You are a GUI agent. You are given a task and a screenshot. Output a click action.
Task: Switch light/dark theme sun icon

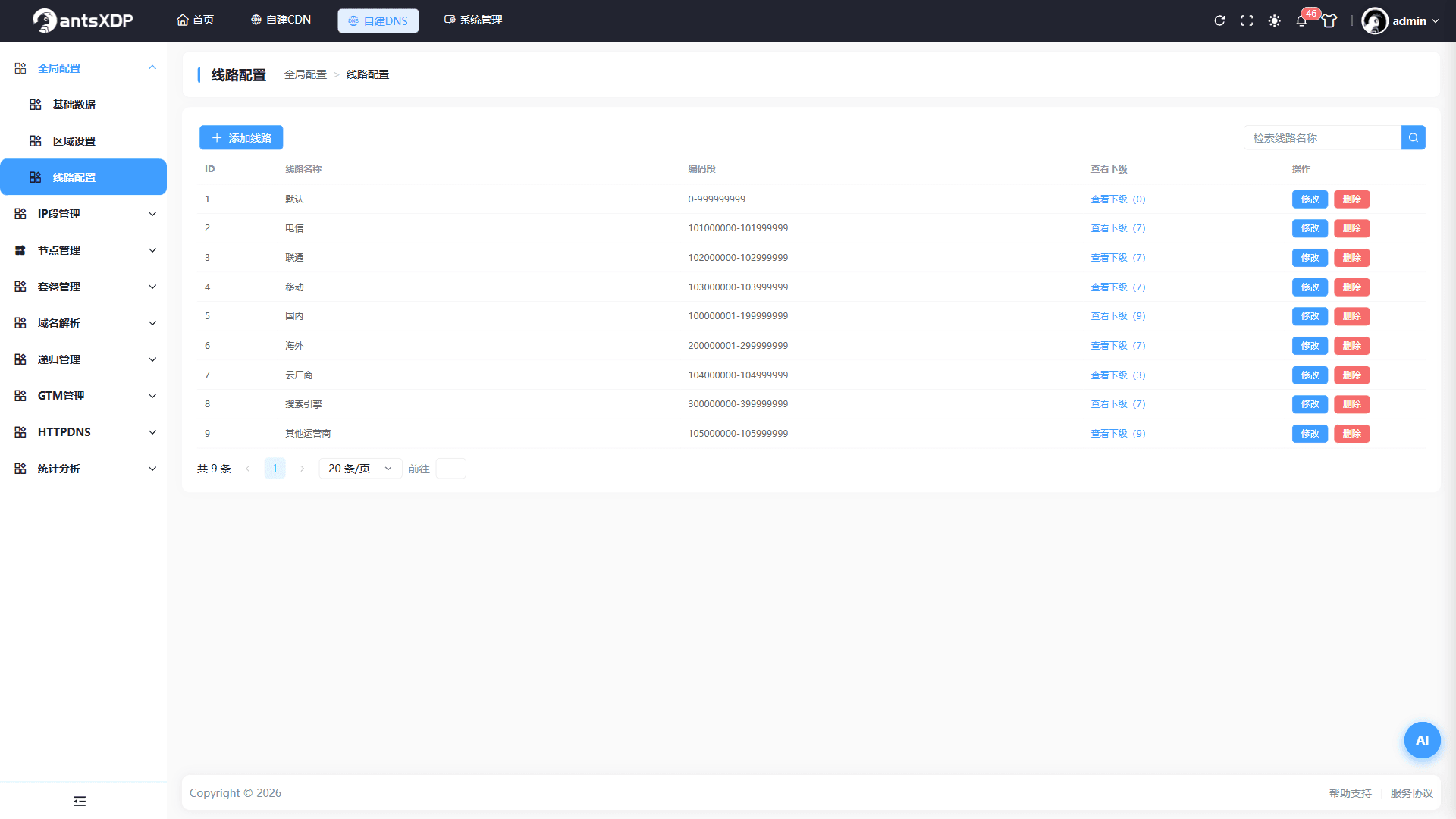tap(1275, 20)
